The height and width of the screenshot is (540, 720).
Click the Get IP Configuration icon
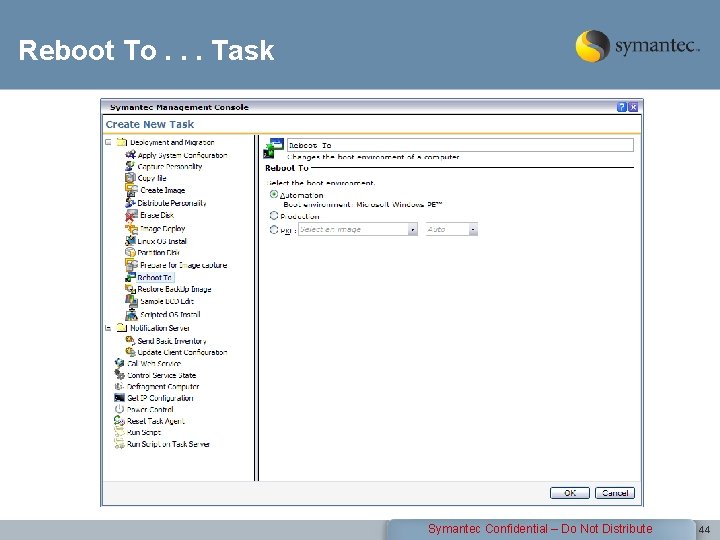coord(119,398)
